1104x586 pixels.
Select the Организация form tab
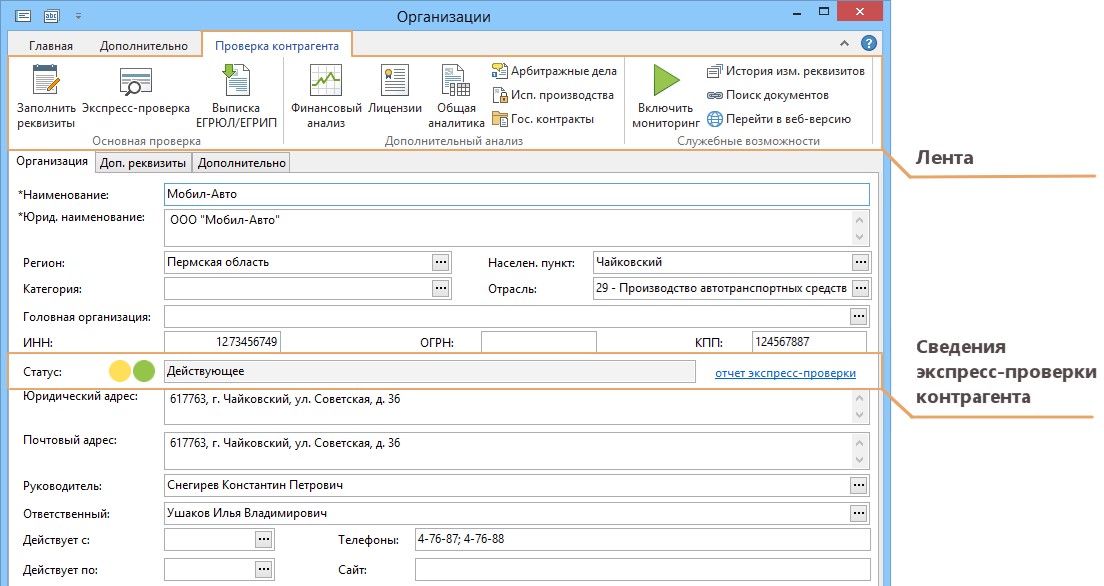click(x=52, y=161)
